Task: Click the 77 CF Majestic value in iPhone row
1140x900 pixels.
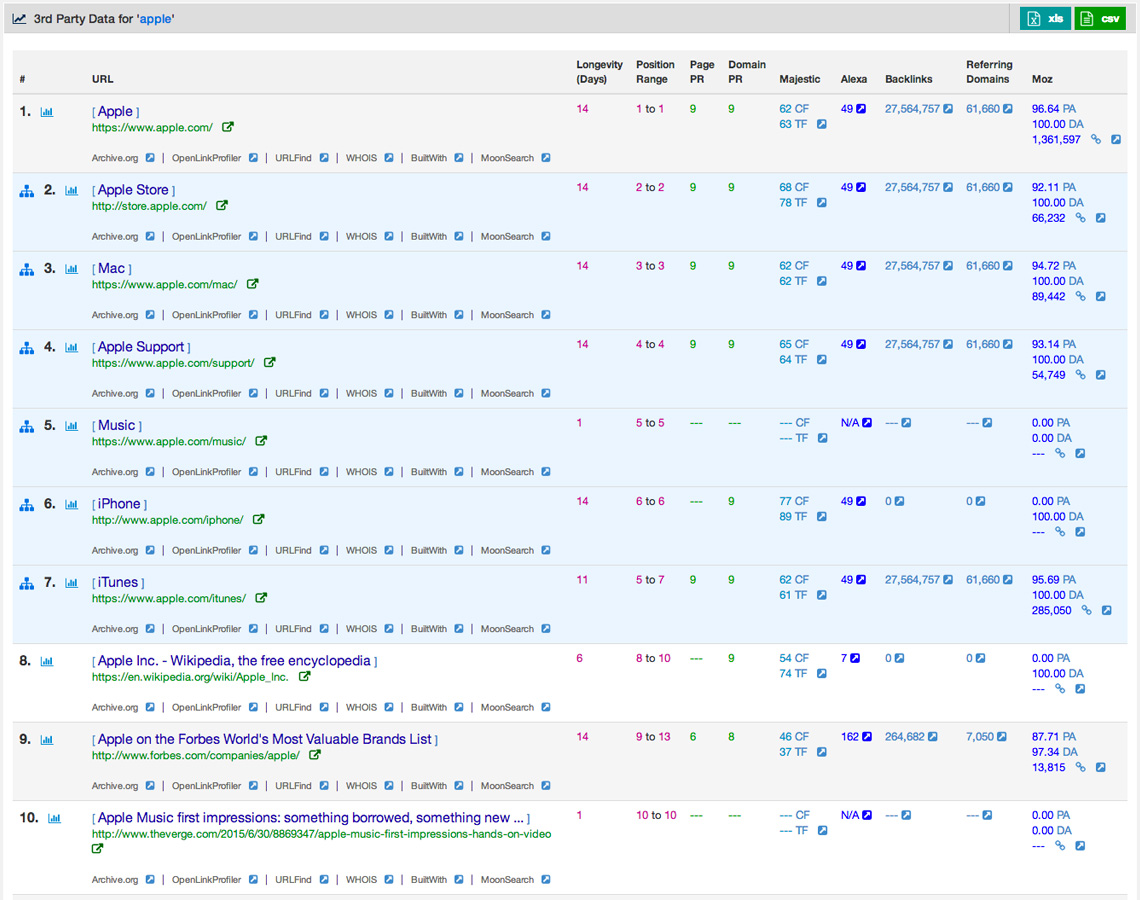Action: coord(794,502)
